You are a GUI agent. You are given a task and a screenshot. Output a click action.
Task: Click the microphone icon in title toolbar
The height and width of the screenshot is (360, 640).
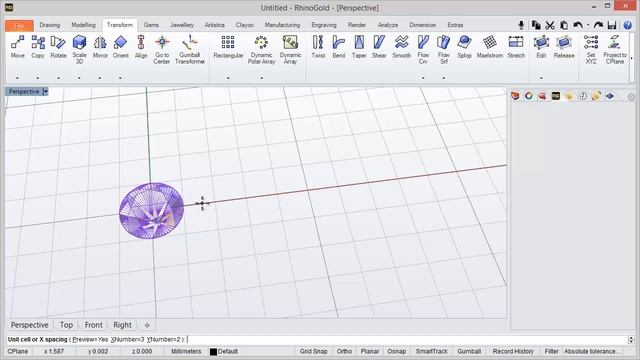click(x=521, y=25)
